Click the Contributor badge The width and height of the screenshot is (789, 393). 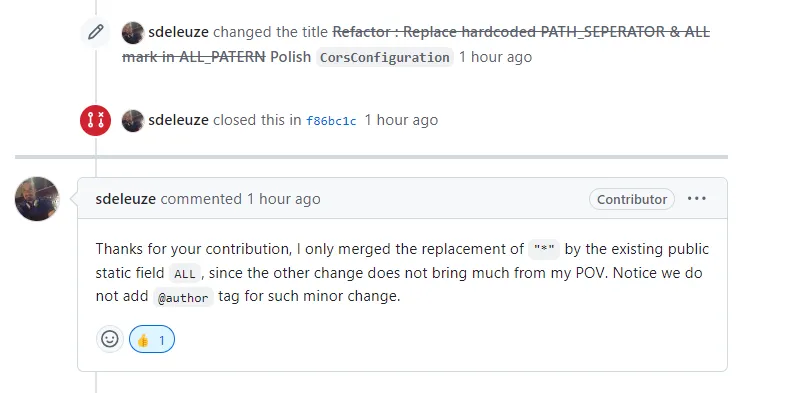pyautogui.click(x=632, y=199)
